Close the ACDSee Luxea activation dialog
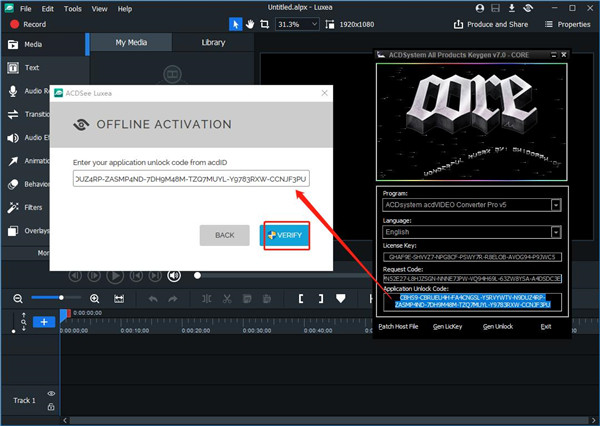This screenshot has height=426, width=600. [x=324, y=93]
